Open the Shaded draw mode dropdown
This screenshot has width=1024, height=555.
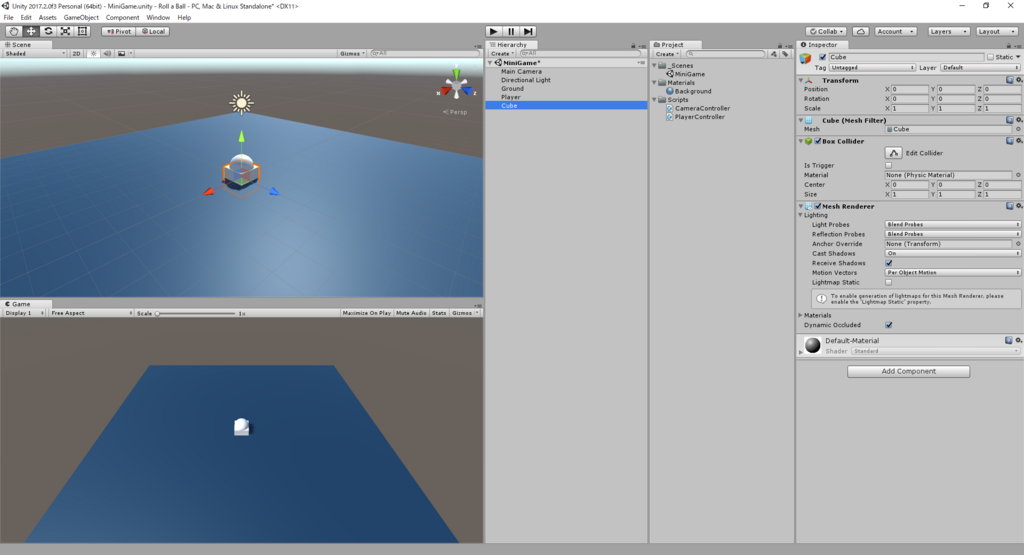(x=35, y=54)
